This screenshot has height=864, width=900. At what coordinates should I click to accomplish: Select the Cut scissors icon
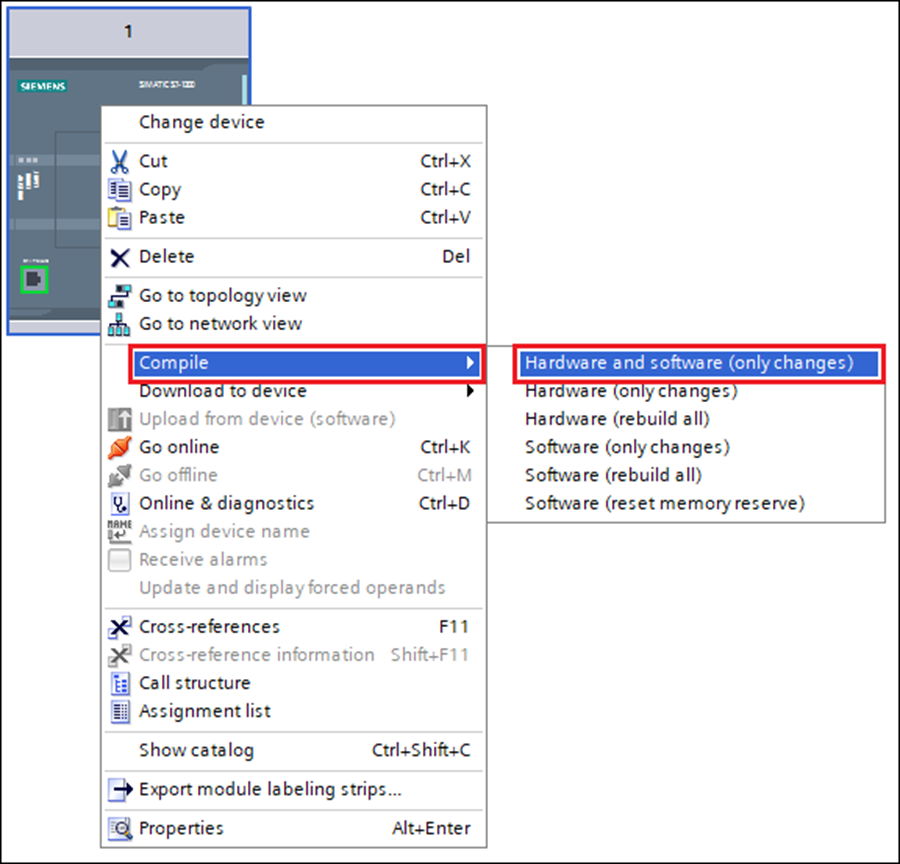point(118,161)
